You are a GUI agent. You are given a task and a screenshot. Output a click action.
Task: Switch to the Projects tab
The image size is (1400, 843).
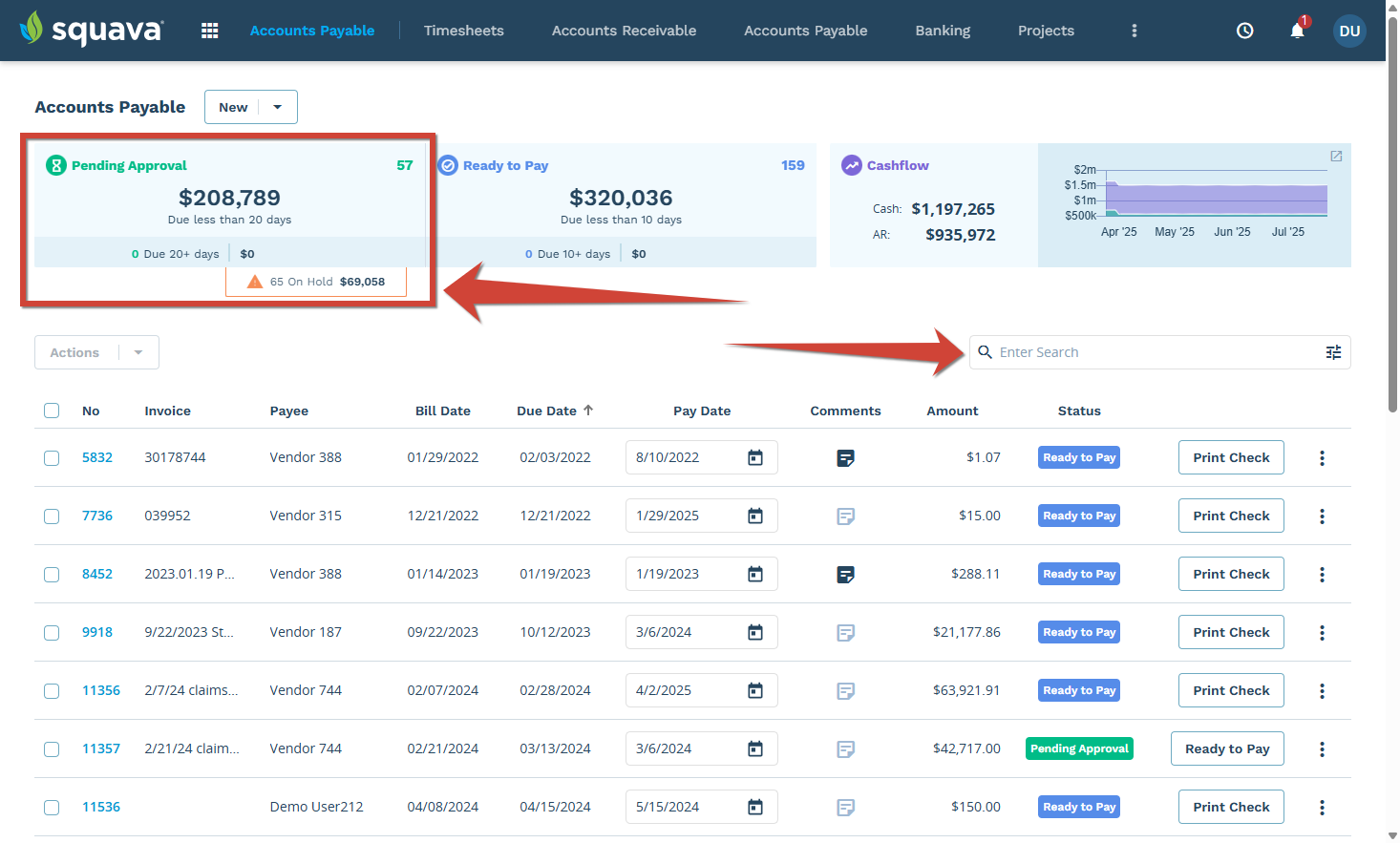[x=1046, y=31]
